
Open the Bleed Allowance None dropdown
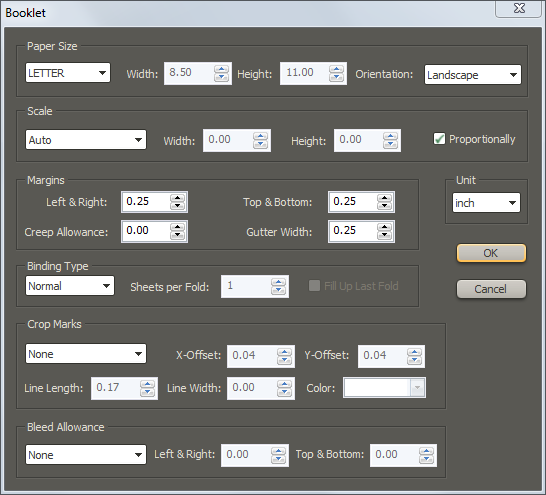[86, 454]
